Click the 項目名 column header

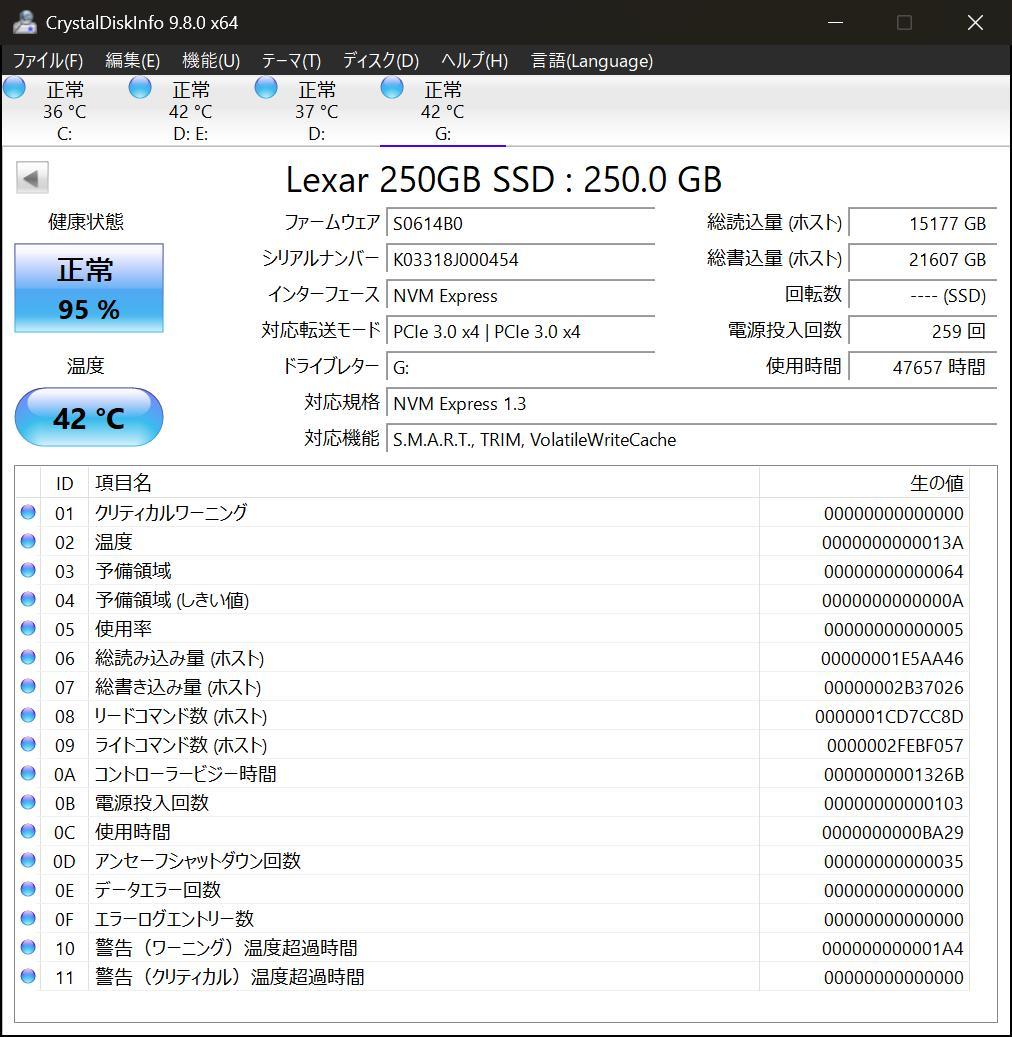tap(423, 483)
